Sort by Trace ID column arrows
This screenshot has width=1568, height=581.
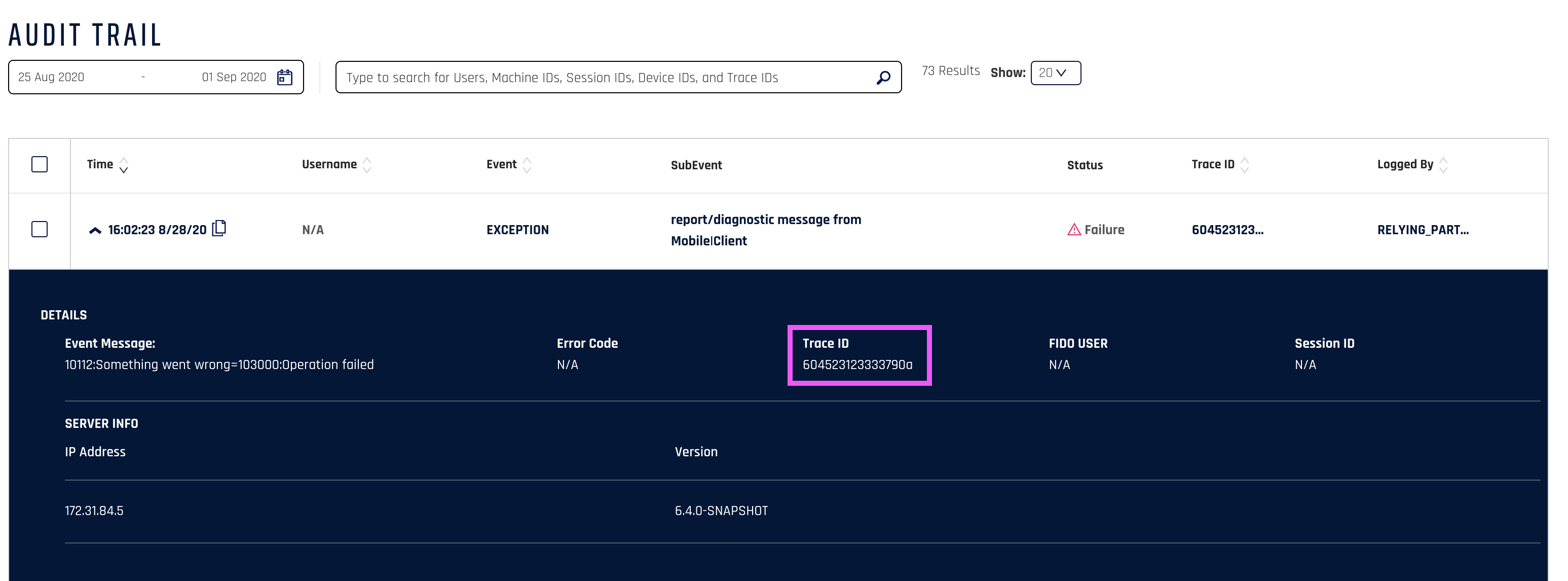pos(1245,165)
